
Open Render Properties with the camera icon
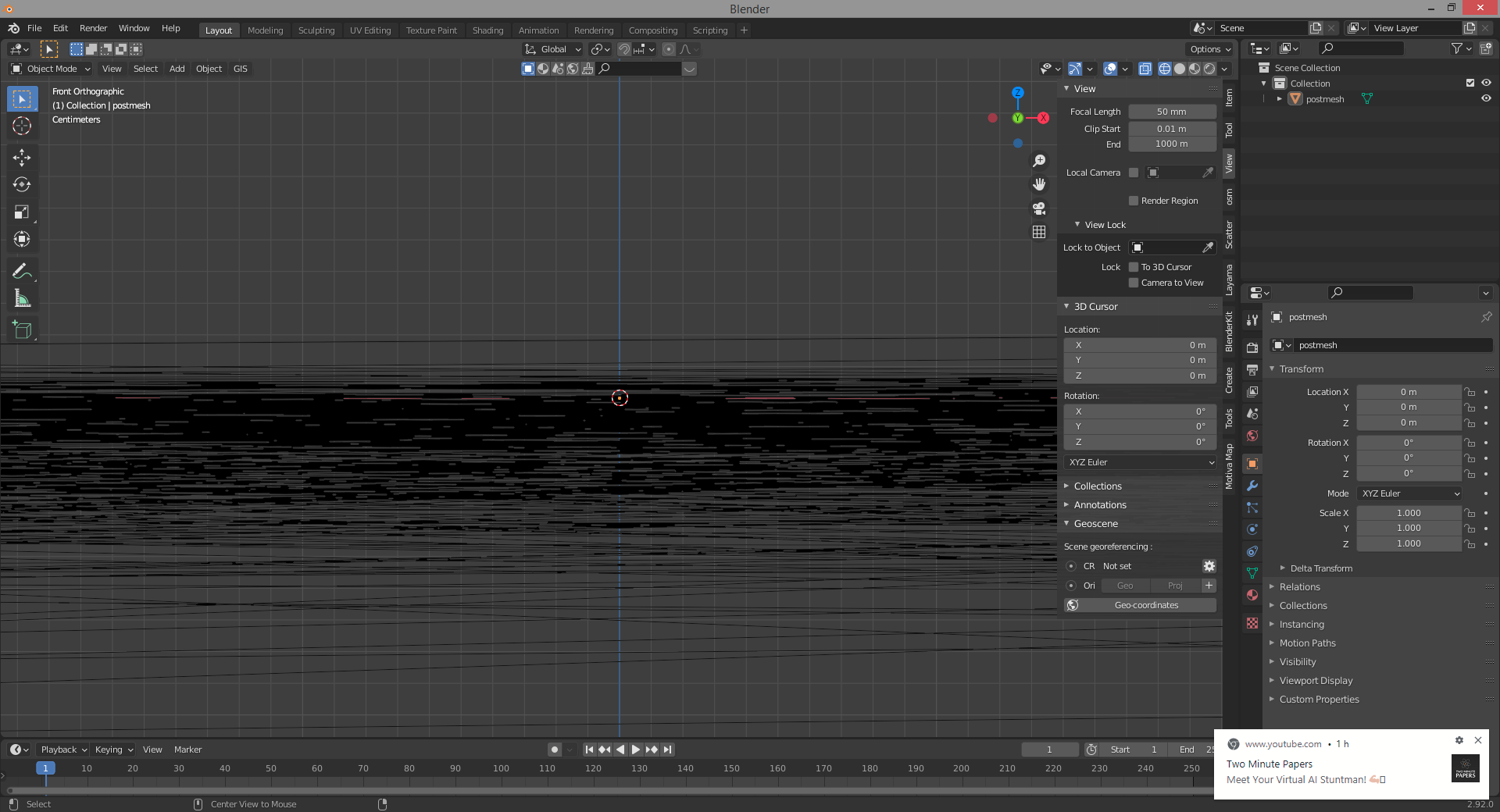1252,348
